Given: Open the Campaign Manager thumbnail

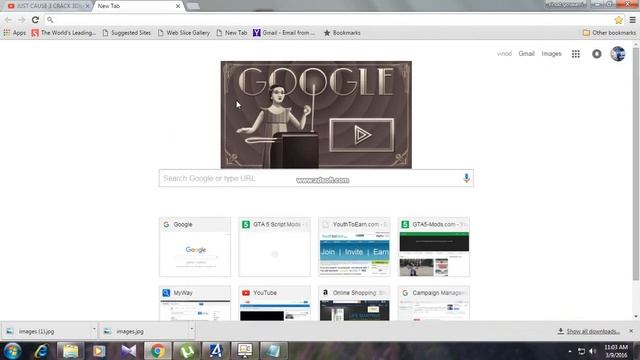Looking at the screenshot, I should (x=434, y=303).
